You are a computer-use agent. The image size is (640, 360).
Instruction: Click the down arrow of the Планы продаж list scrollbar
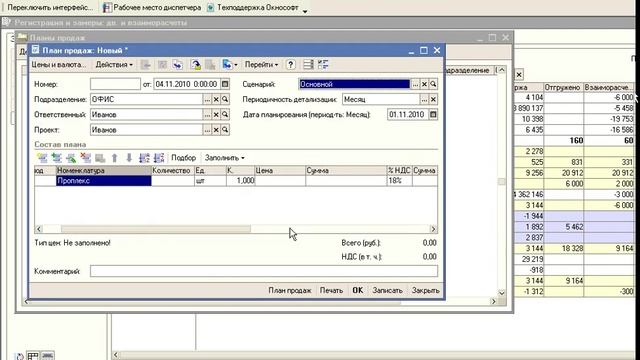click(502, 293)
